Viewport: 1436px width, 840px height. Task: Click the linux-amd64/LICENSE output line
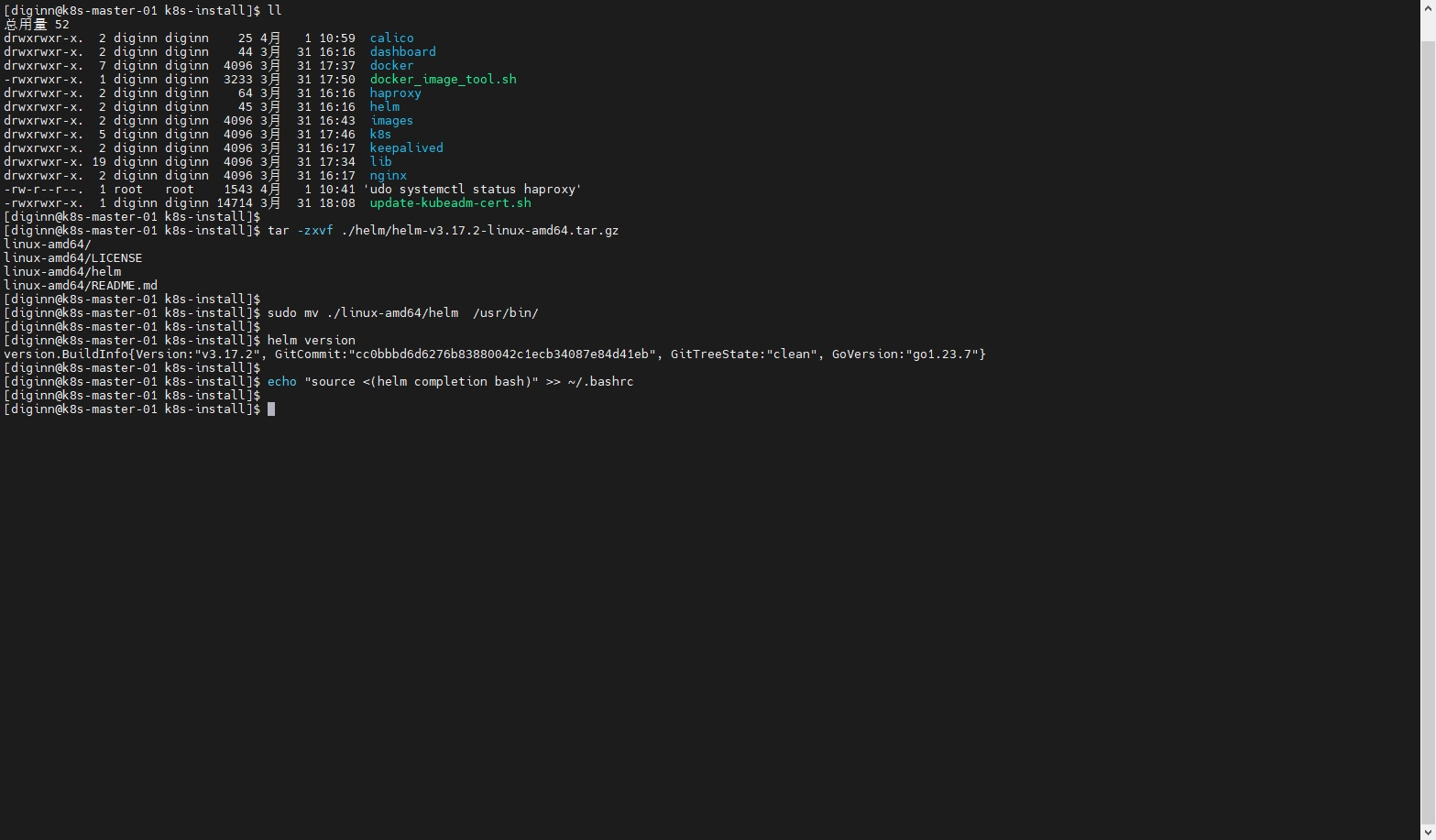(x=73, y=258)
